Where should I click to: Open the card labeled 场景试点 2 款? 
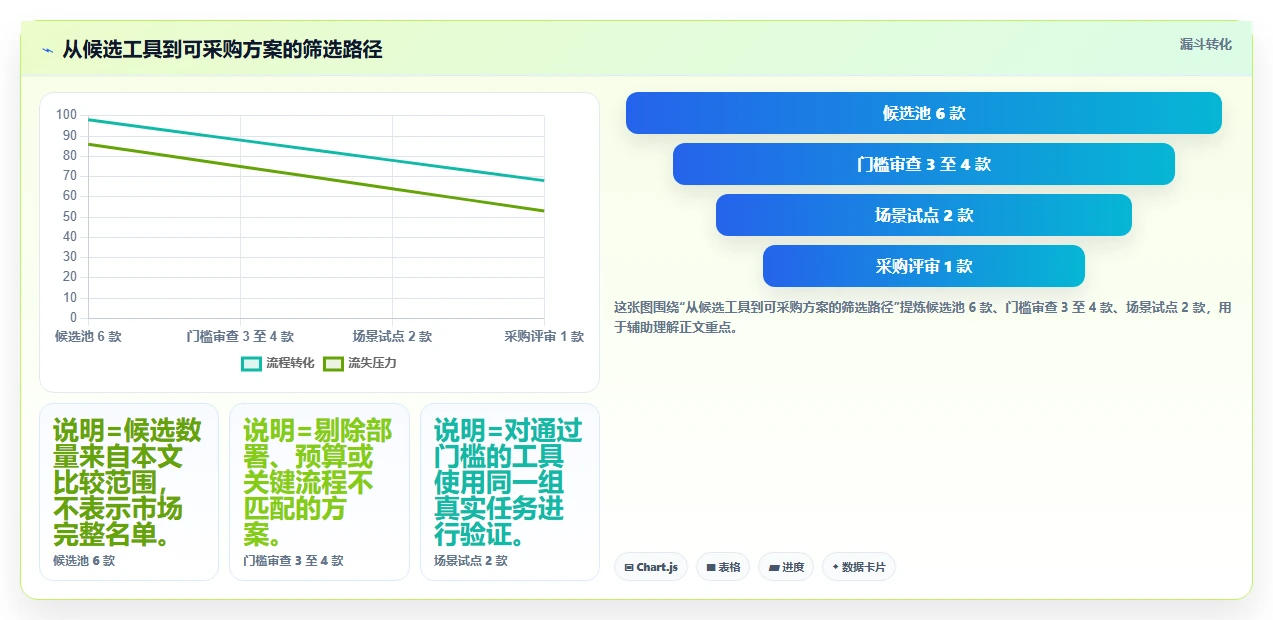pos(510,492)
